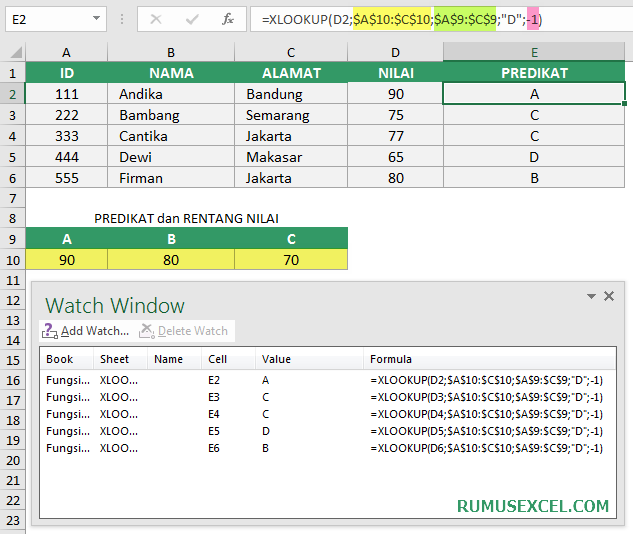Click the XLOOKUP(D5 formula in watch list
Image resolution: width=633 pixels, height=534 pixels.
coord(486,431)
